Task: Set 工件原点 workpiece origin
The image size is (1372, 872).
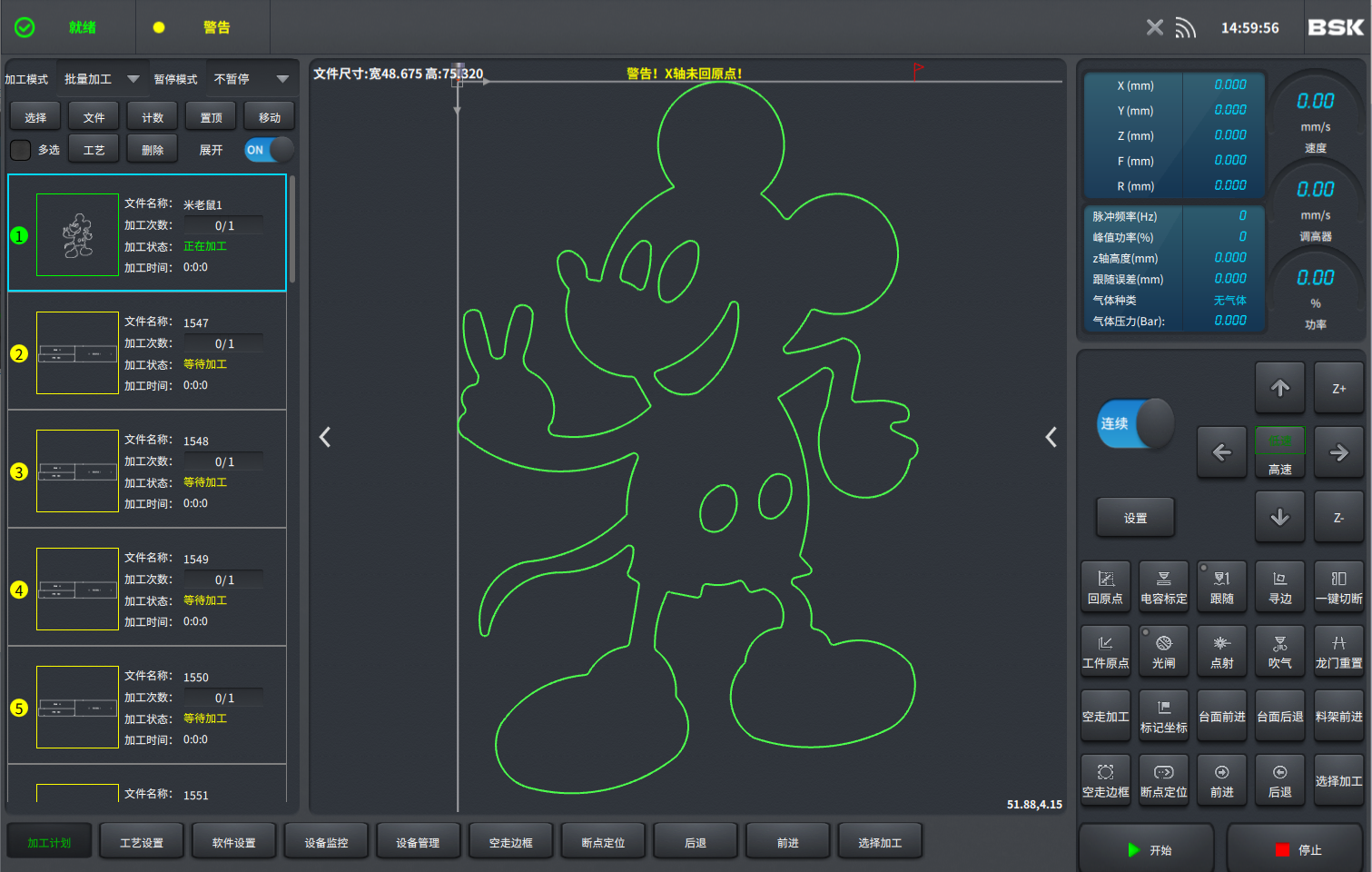Action: (x=1105, y=649)
